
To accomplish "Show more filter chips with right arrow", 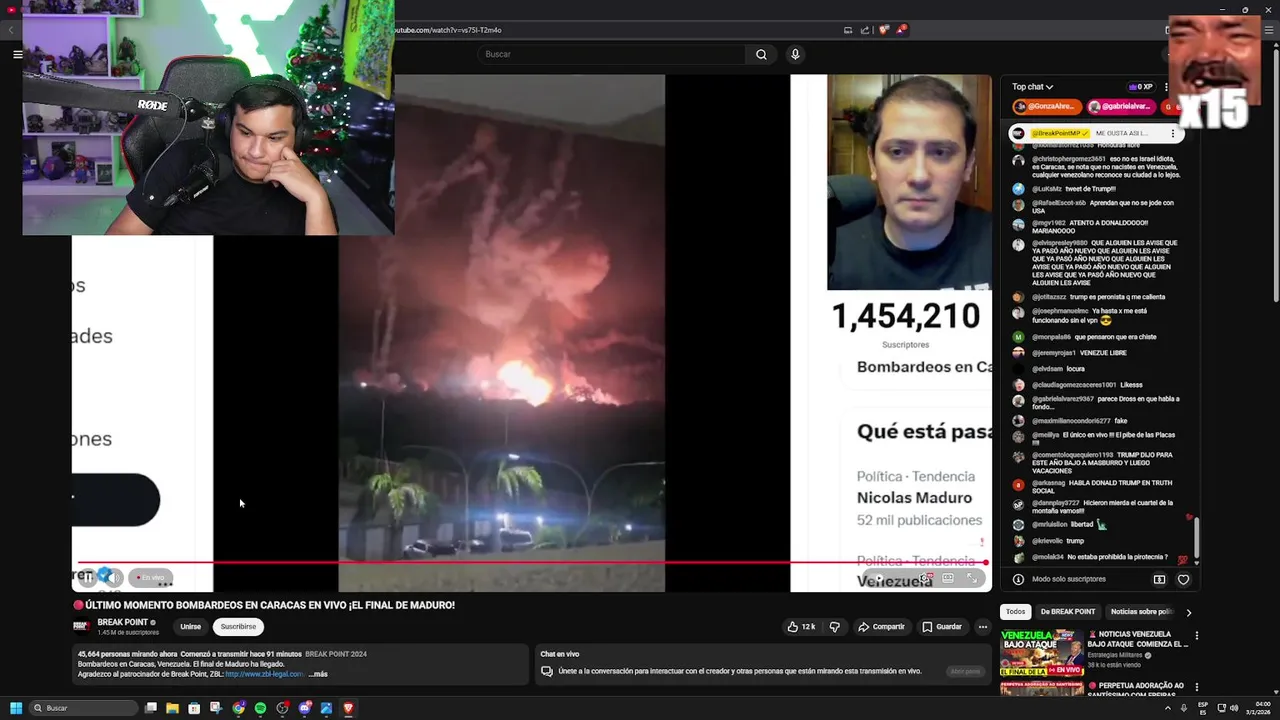I will pos(1188,612).
